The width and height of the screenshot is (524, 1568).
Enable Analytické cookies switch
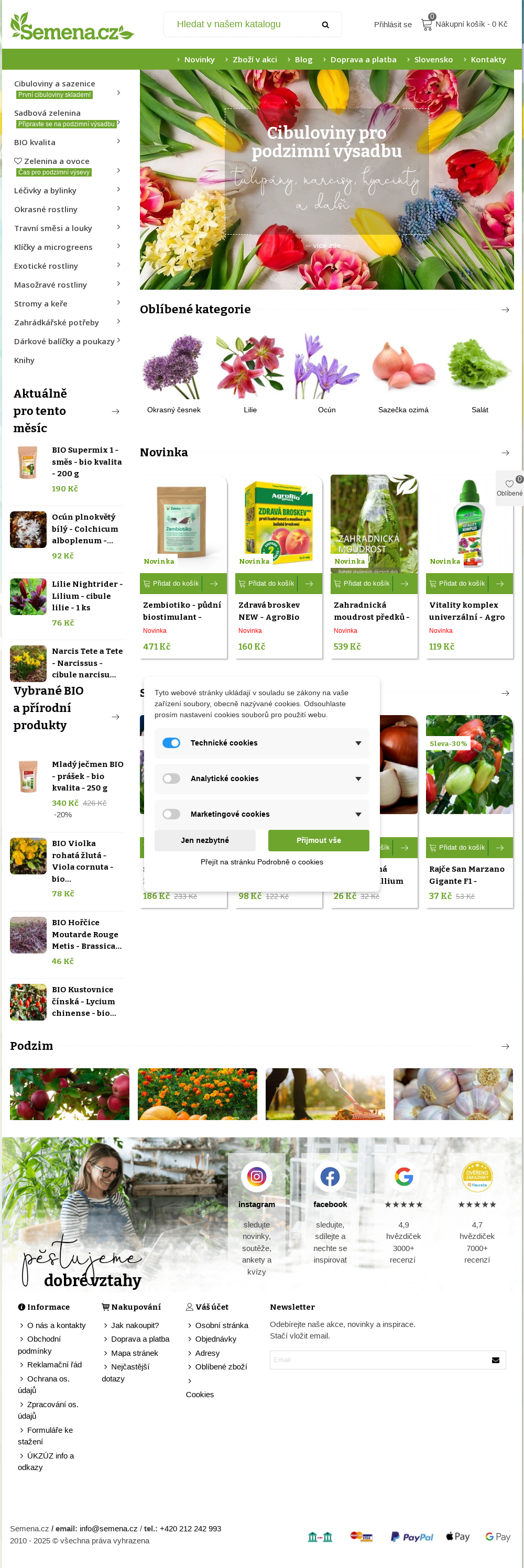pyautogui.click(x=172, y=778)
